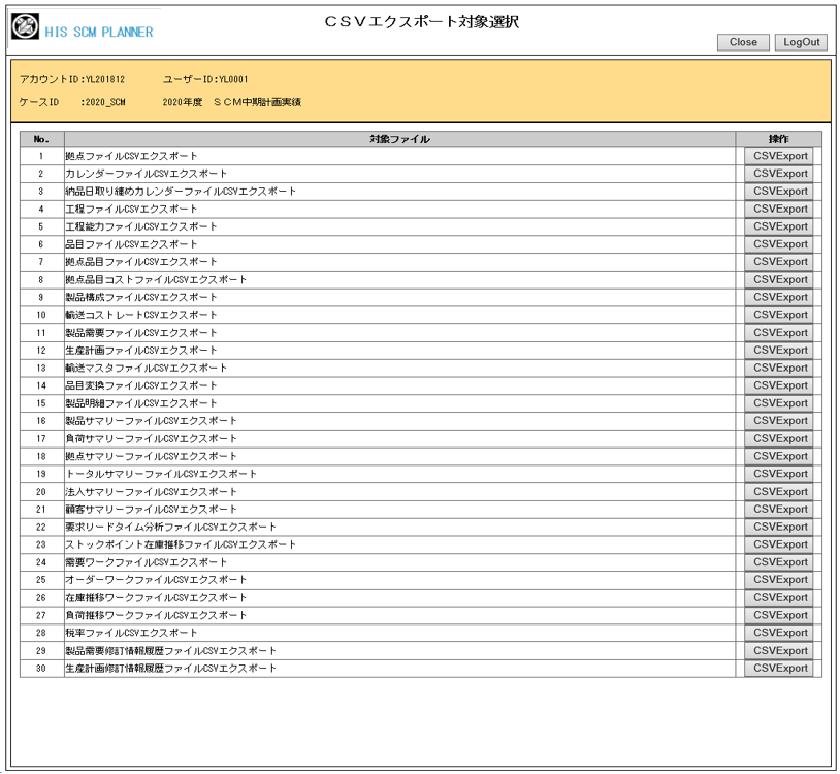
Task: Export 要求リードタイム分析ファイル CSV
Action: point(778,527)
